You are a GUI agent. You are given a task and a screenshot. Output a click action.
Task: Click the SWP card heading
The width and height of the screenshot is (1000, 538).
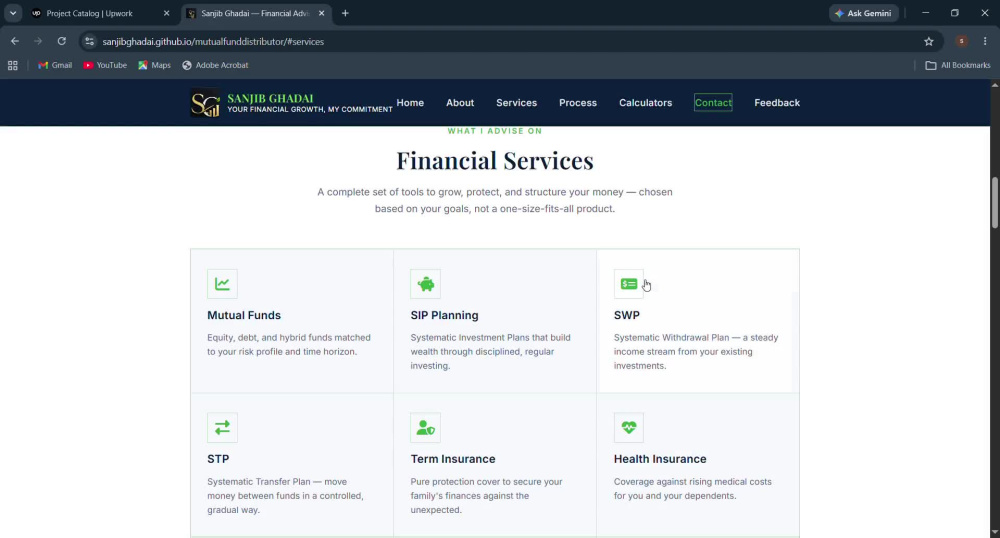(x=627, y=315)
